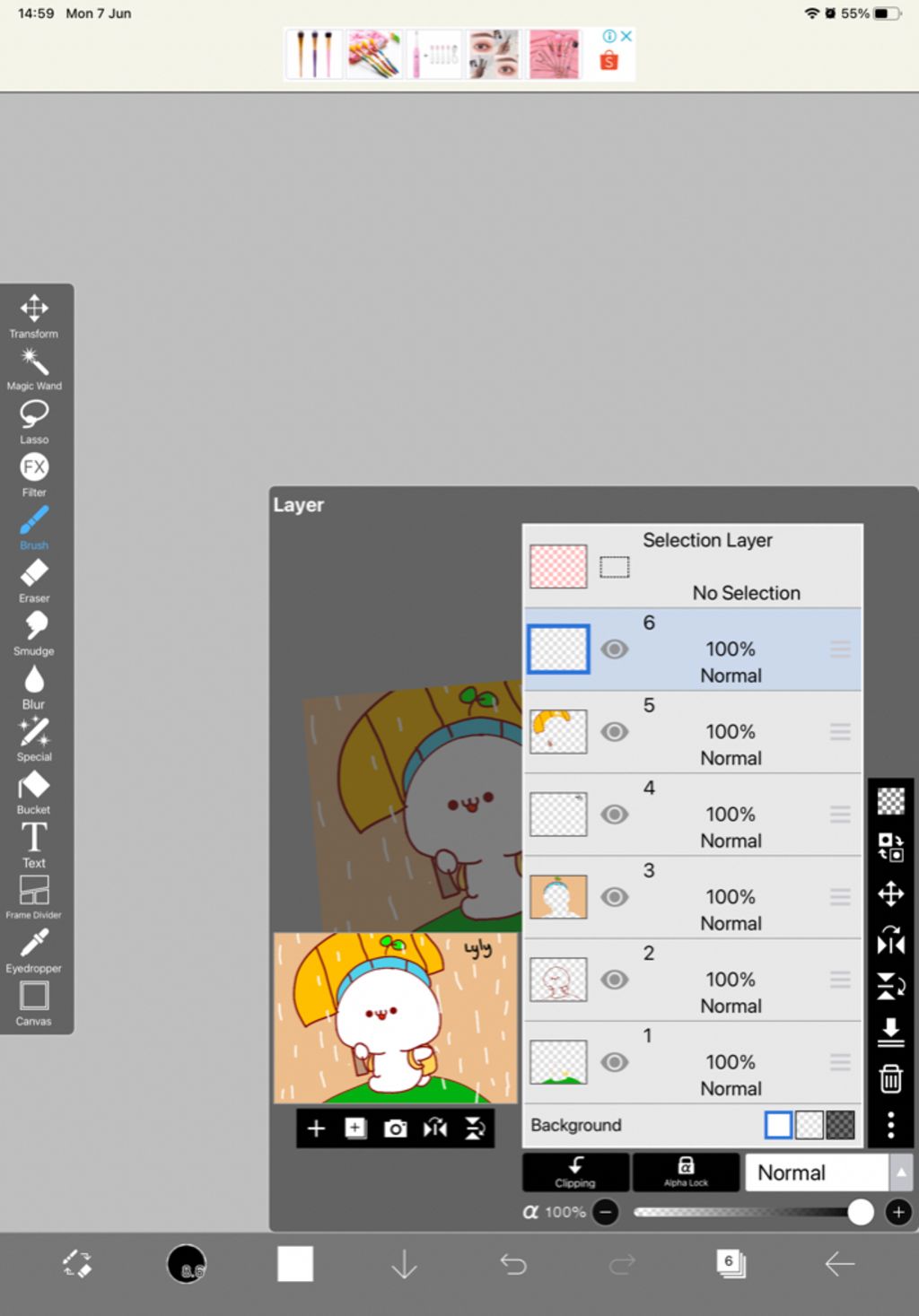This screenshot has height=1316, width=919.
Task: Add a special layer with boxed plus icon
Action: click(355, 1129)
